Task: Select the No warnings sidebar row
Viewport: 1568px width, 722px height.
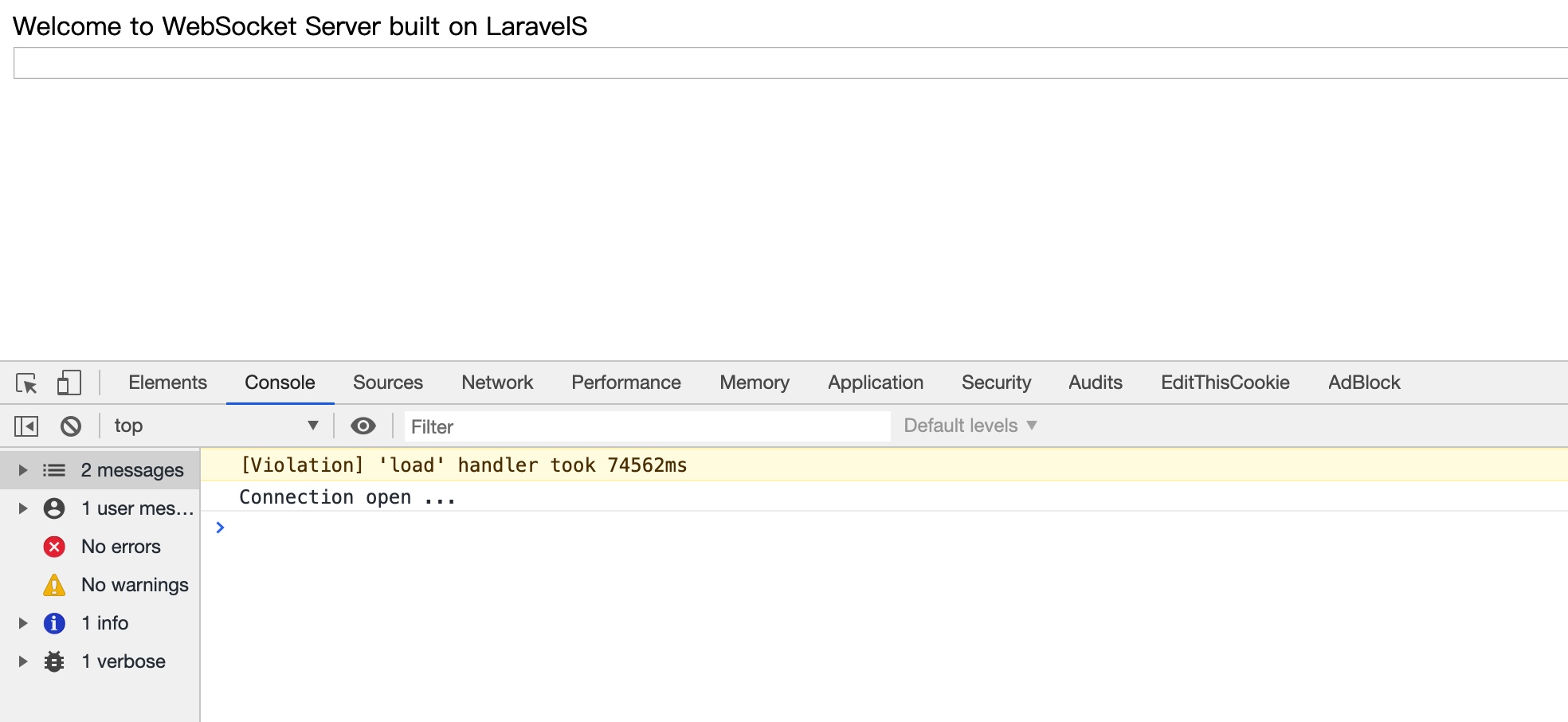Action: (x=100, y=585)
